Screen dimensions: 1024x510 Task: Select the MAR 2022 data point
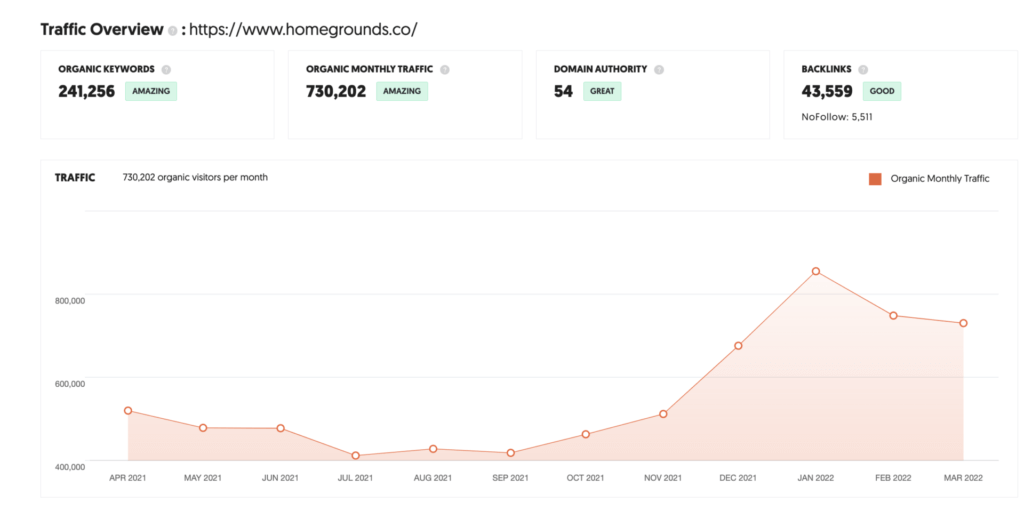(963, 323)
